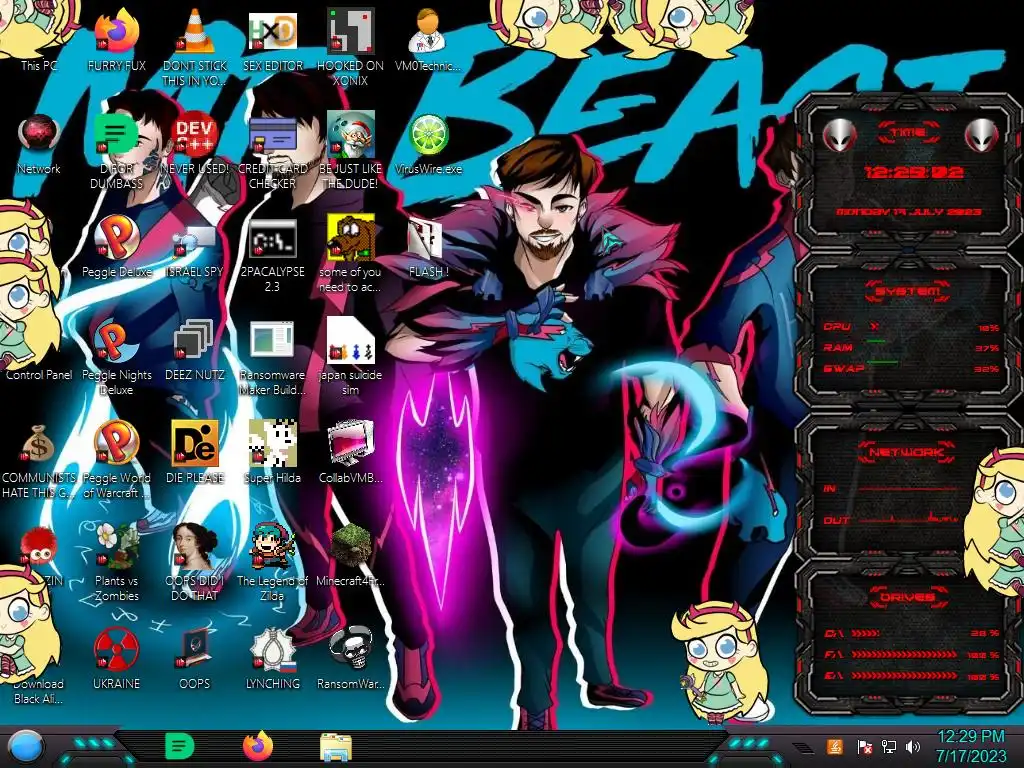Click the SYSTEM gadget header
The height and width of the screenshot is (768, 1024).
pos(908,291)
